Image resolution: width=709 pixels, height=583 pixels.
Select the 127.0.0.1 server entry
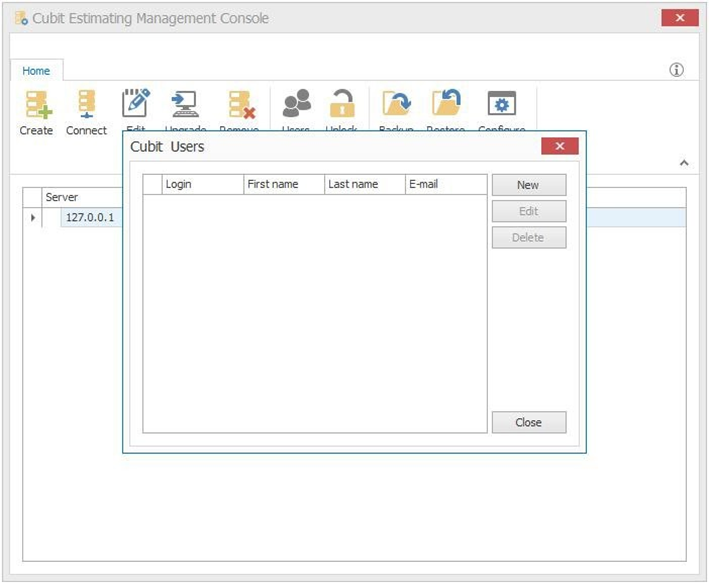pos(90,218)
